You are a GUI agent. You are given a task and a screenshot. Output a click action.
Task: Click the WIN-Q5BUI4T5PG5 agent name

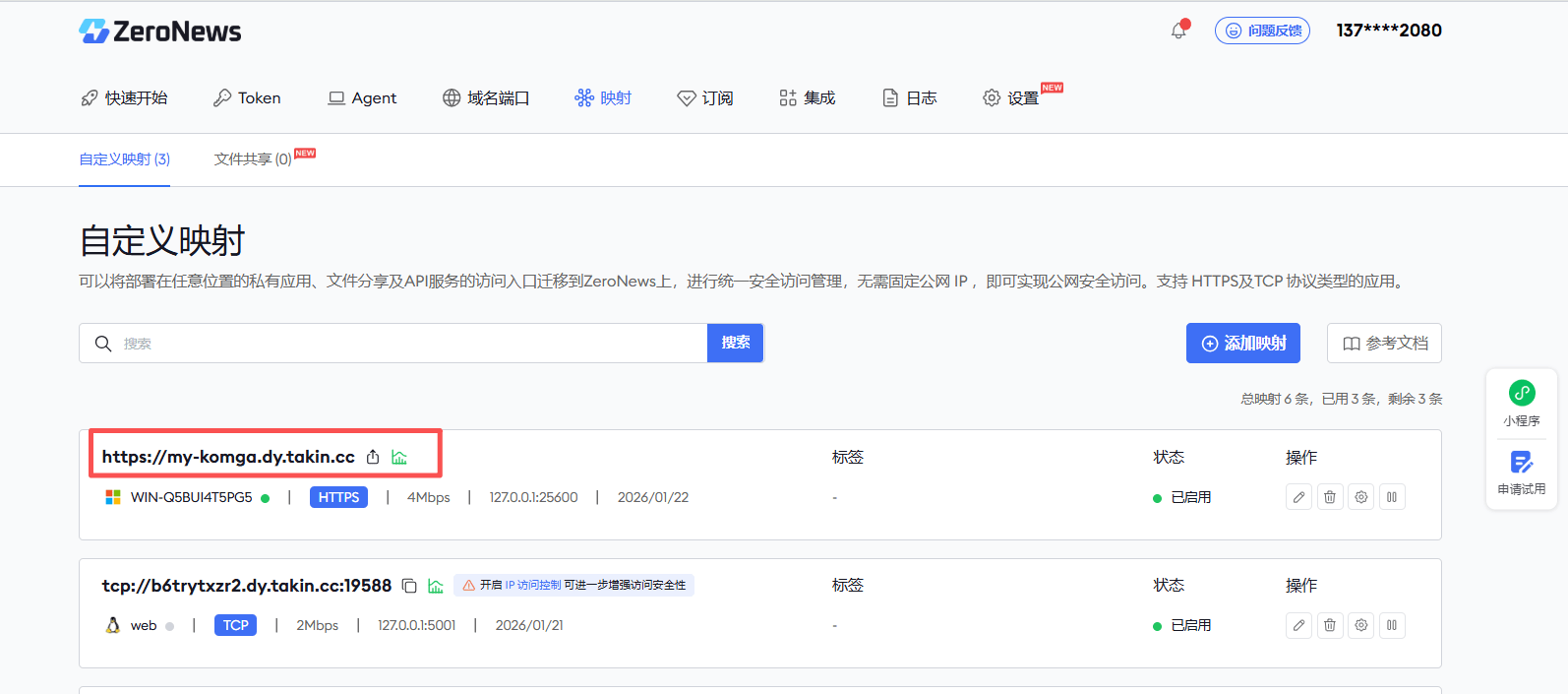pyautogui.click(x=192, y=497)
